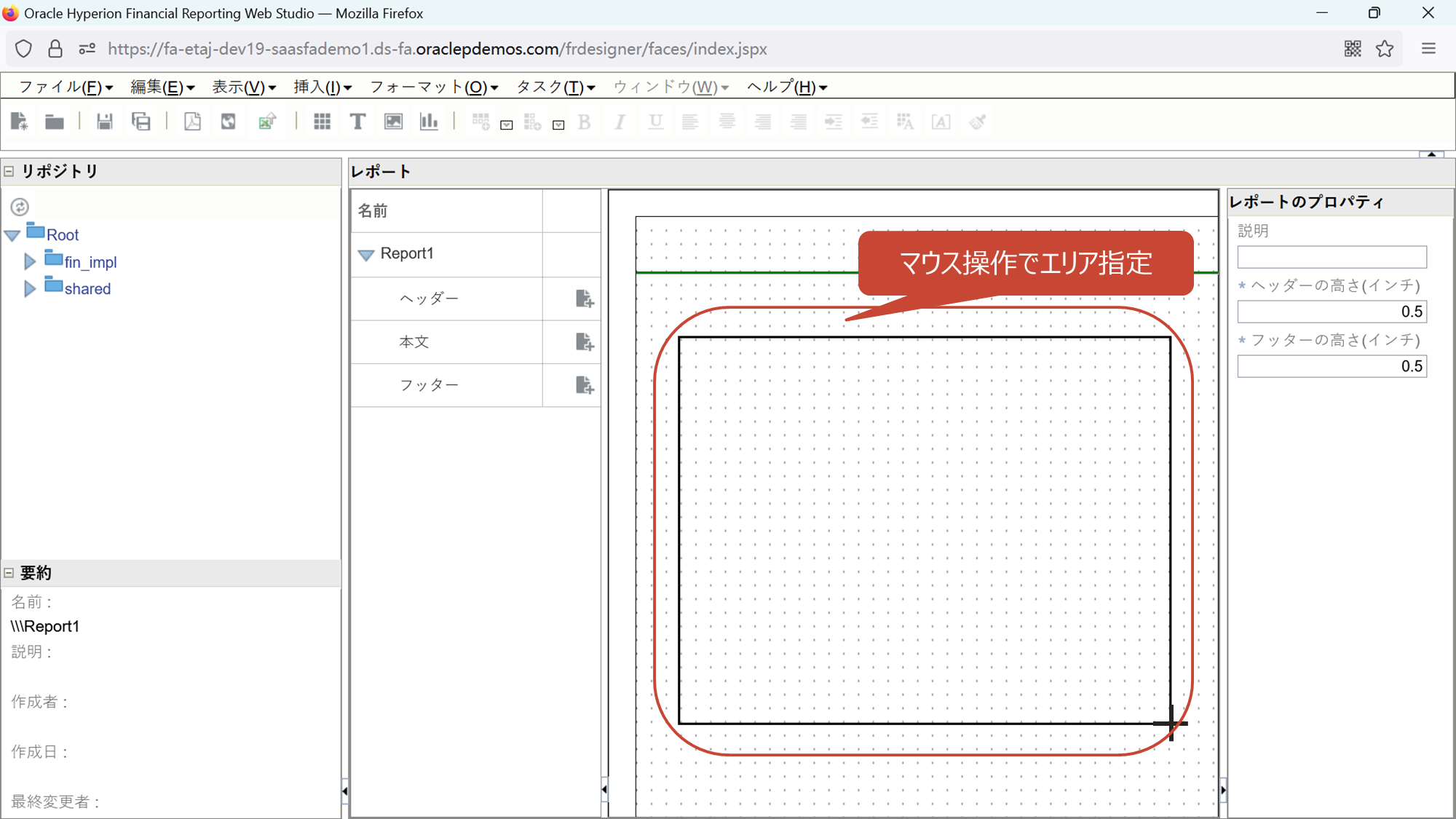This screenshot has height=819, width=1456.
Task: Open the ファイル(F) menu
Action: 66,87
